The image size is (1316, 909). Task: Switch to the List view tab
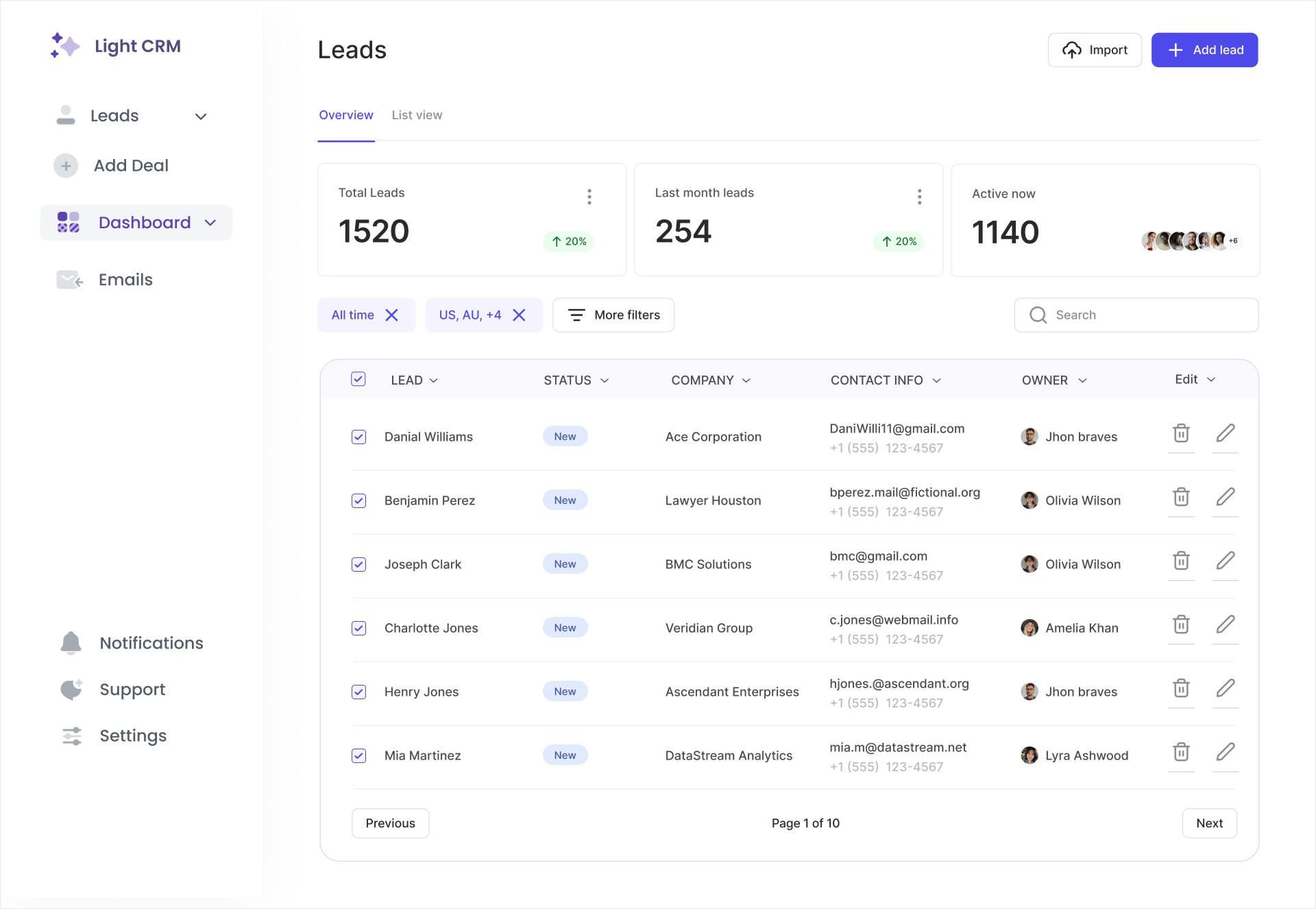[417, 115]
